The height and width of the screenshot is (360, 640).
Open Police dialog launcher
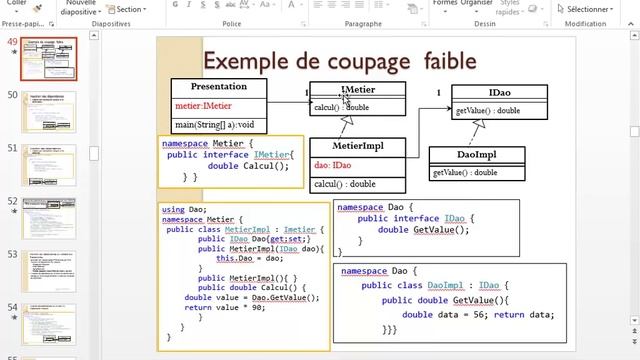point(303,24)
